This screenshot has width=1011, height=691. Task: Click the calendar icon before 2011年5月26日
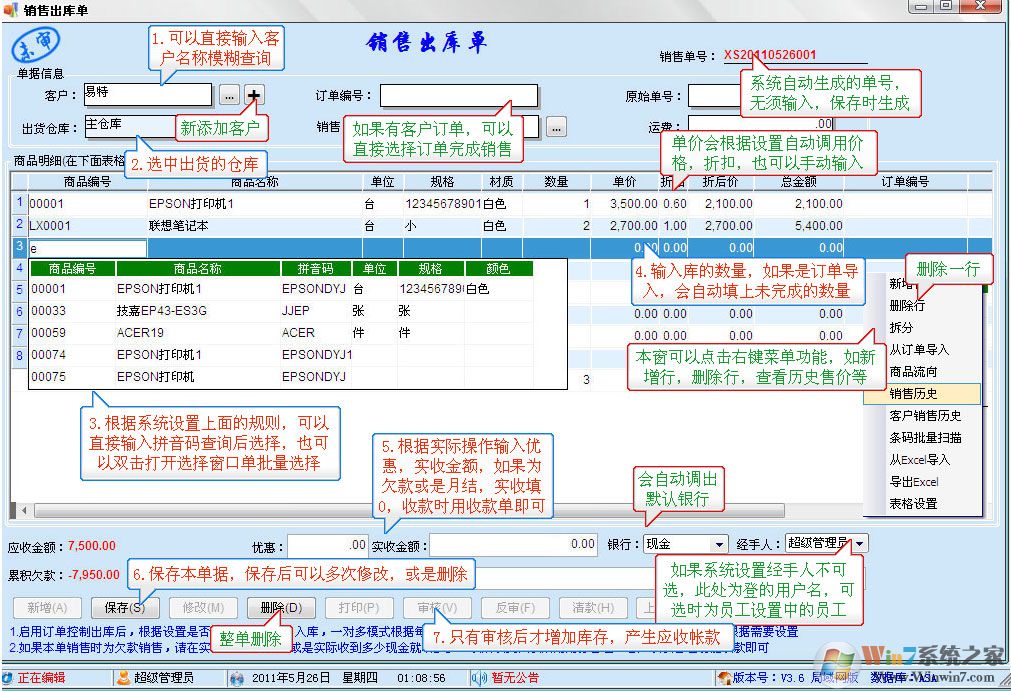coord(237,678)
